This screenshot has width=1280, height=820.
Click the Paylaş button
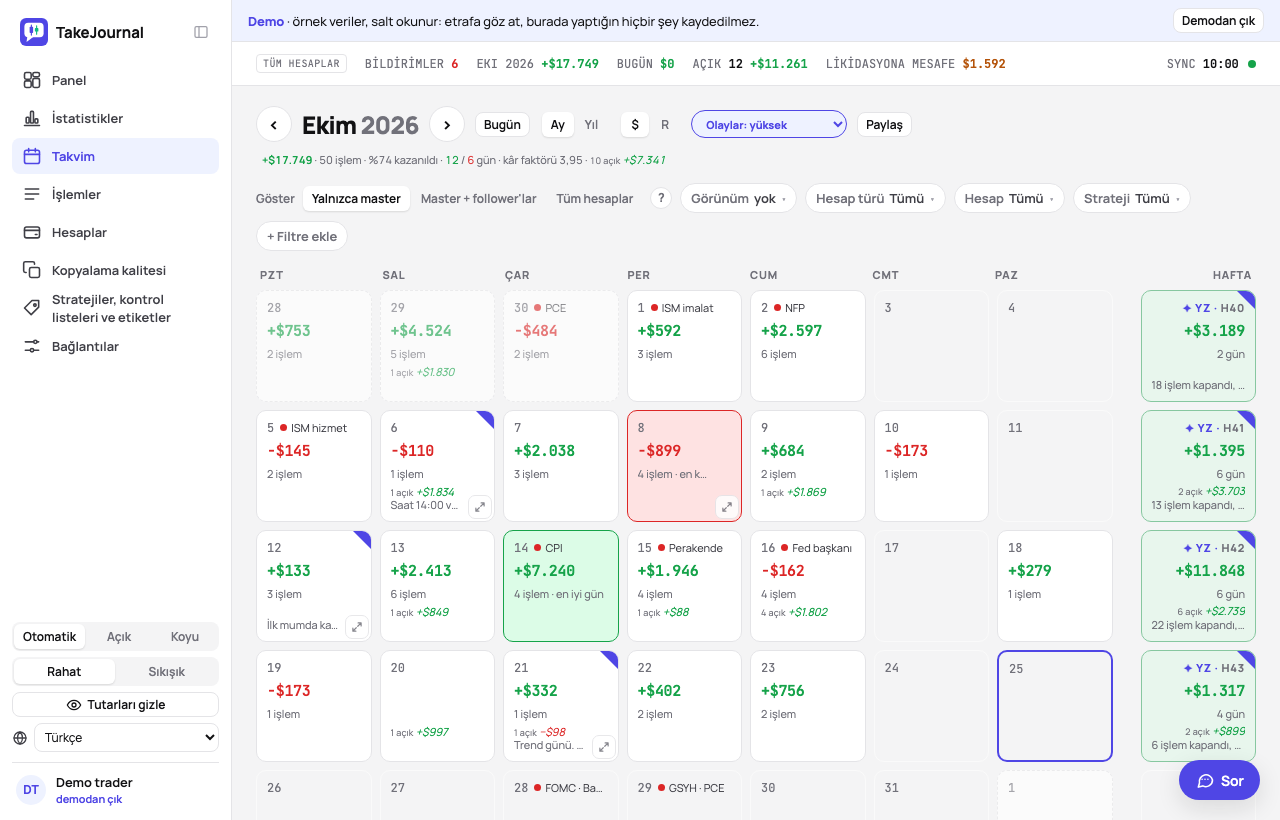coord(884,125)
